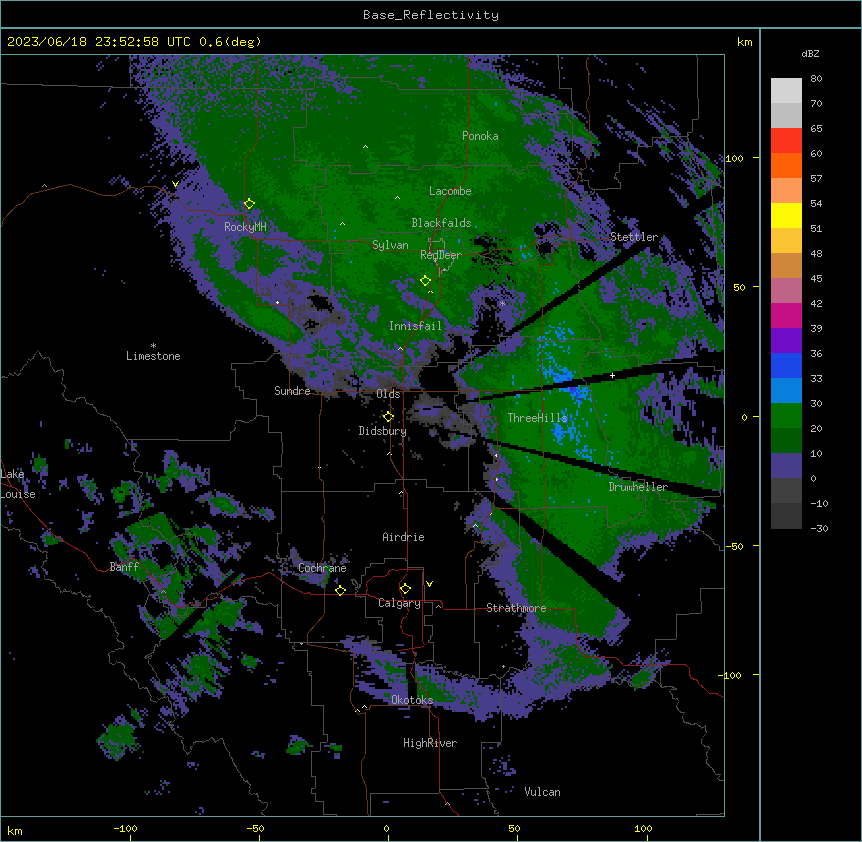The height and width of the screenshot is (842, 862).
Task: Pick the red swatch in the dBZ legend
Action: pos(786,140)
